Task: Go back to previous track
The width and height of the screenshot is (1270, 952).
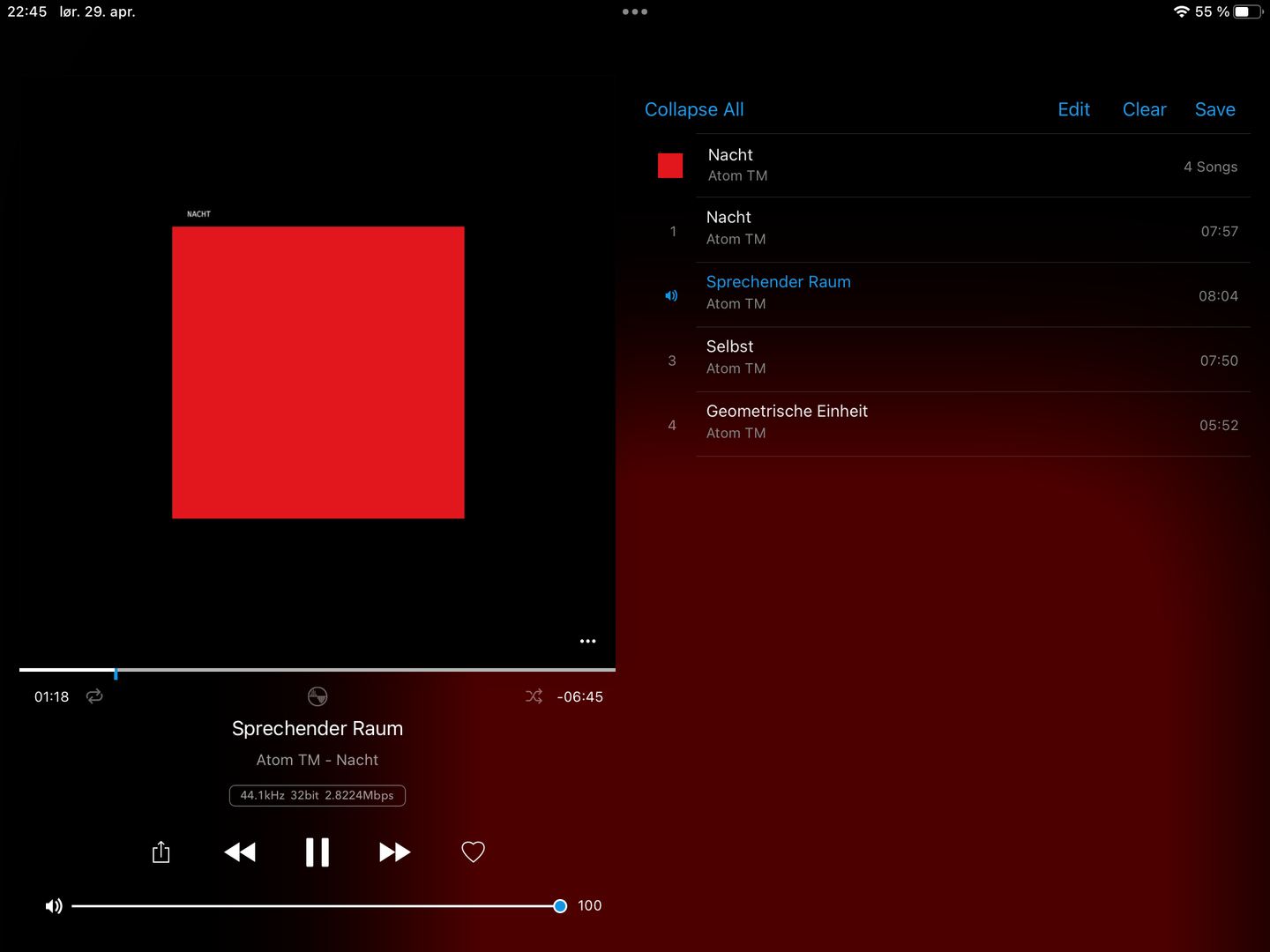Action: (240, 852)
